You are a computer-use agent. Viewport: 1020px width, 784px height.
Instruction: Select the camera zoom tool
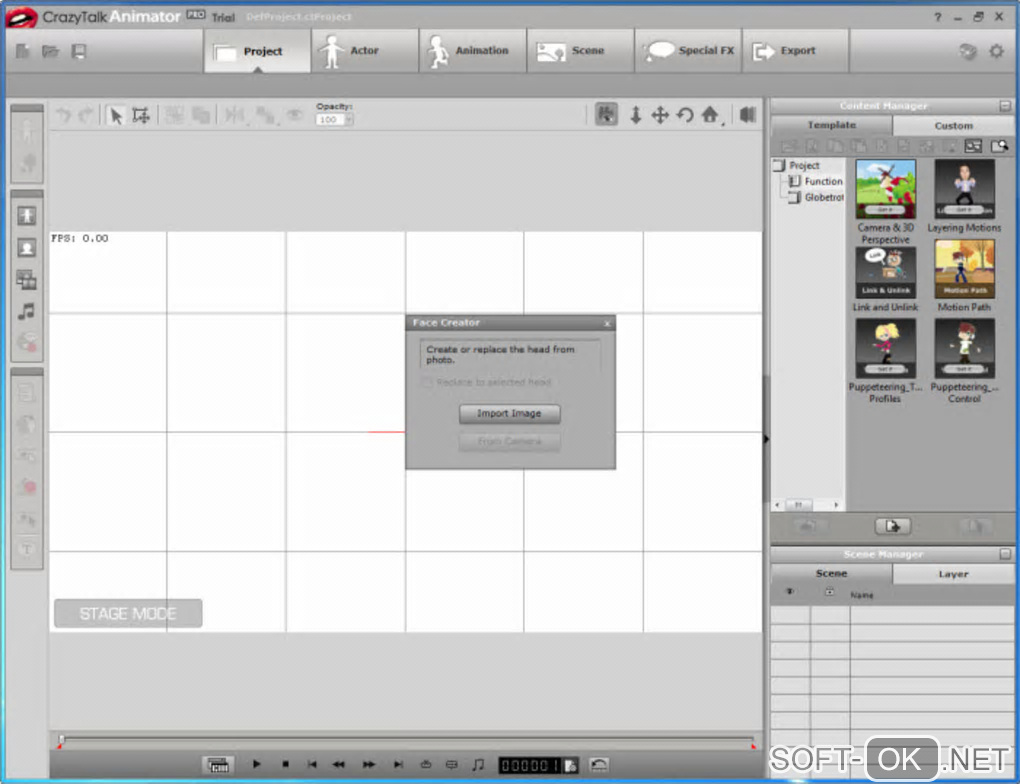636,115
